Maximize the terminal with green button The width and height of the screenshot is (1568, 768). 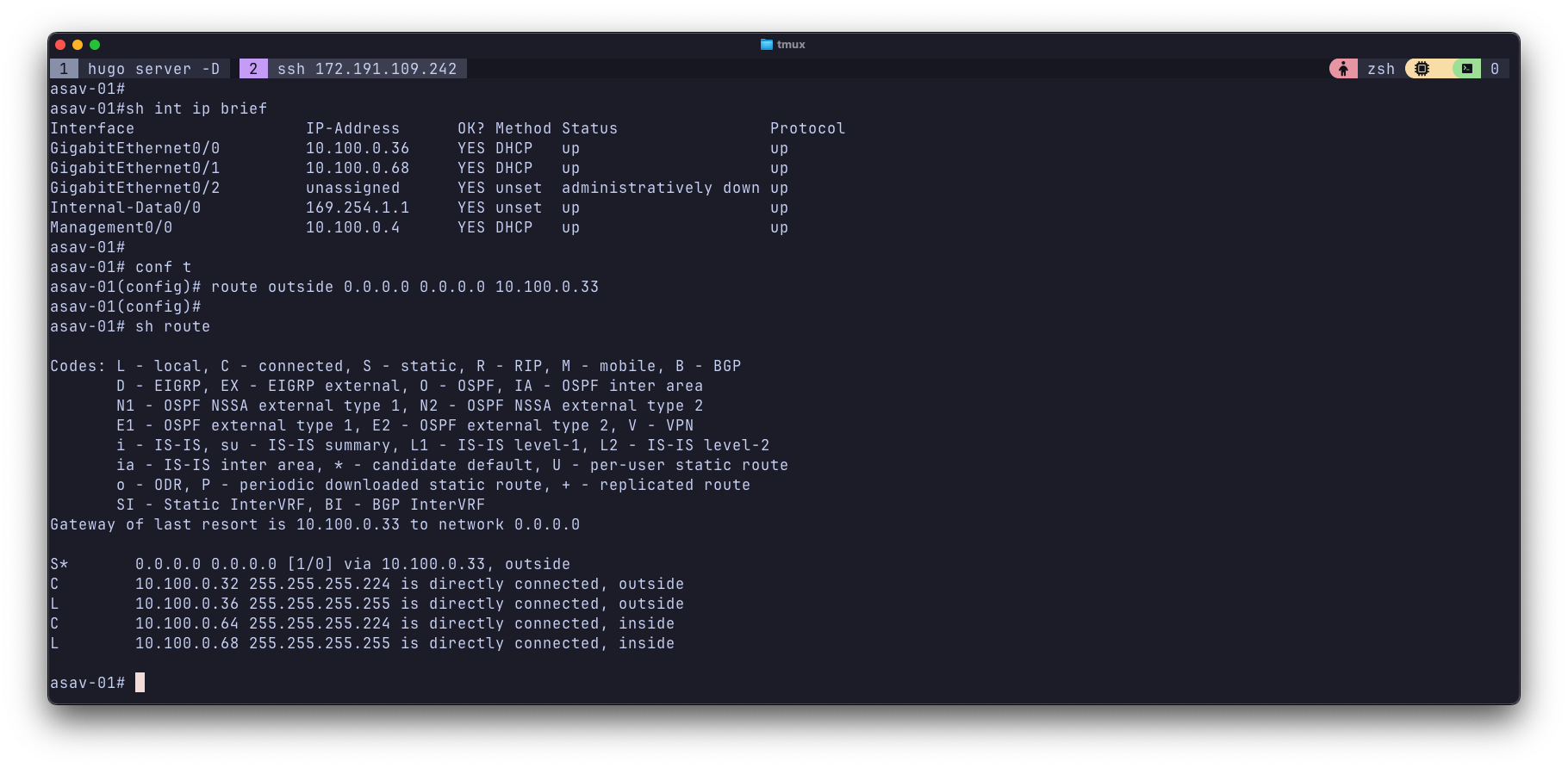[95, 45]
